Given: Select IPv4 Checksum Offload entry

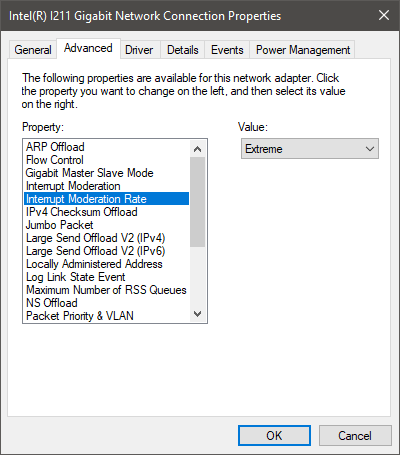Looking at the screenshot, I should coord(107,212).
